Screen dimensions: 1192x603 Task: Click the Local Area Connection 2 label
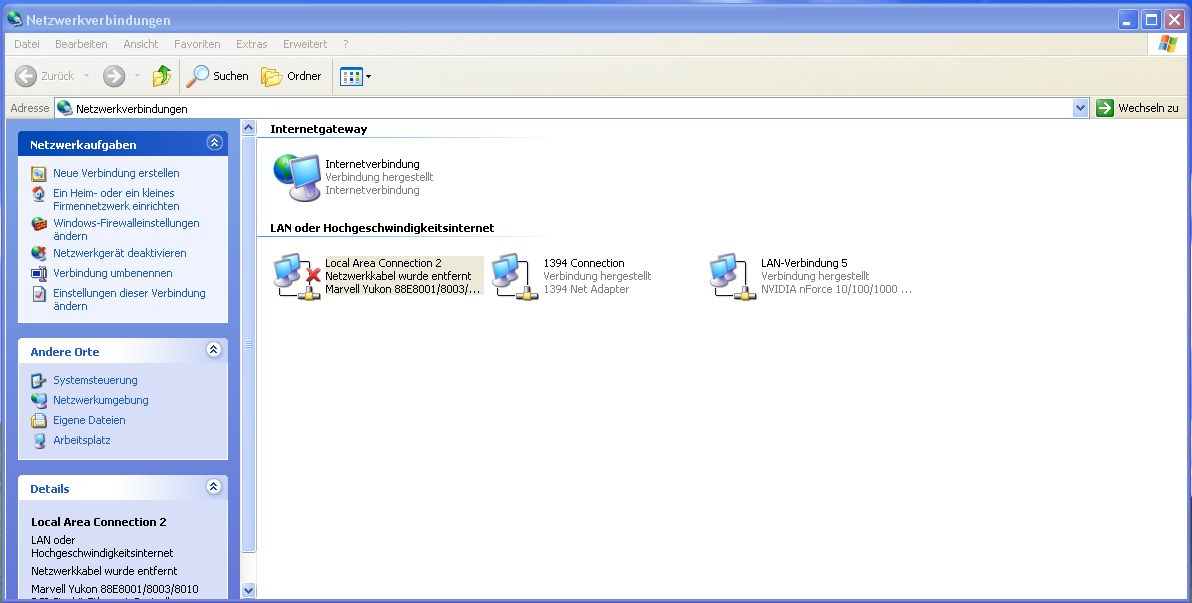pyautogui.click(x=383, y=263)
